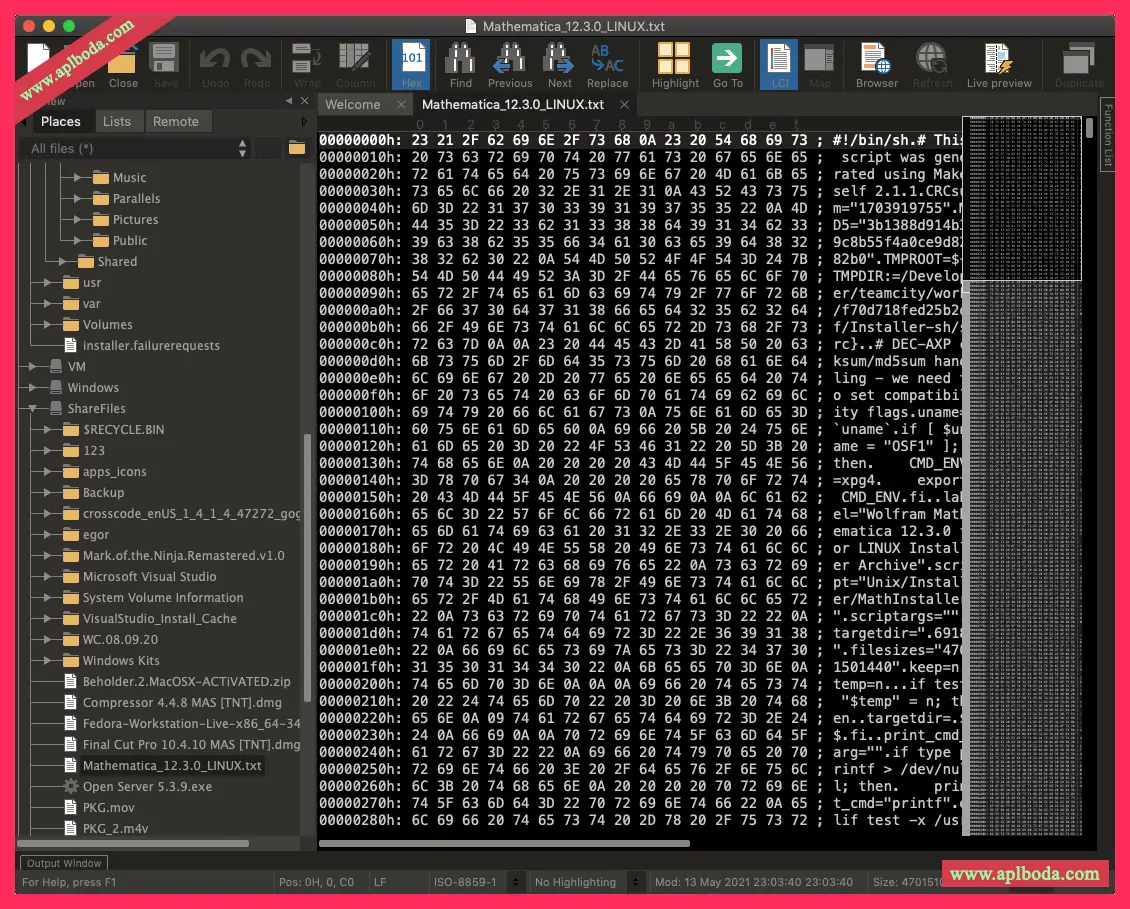Click LF line ending in status bar
The image size is (1130, 909).
380,882
